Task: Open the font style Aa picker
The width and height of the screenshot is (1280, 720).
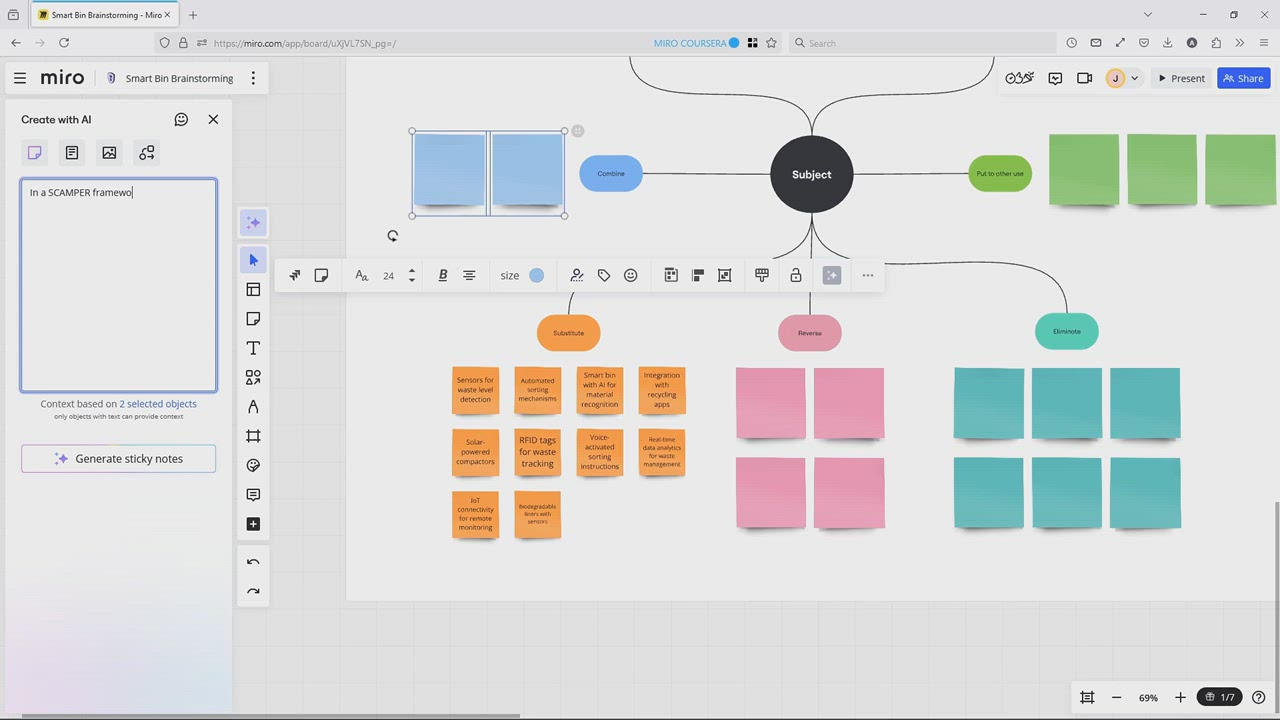Action: point(361,275)
